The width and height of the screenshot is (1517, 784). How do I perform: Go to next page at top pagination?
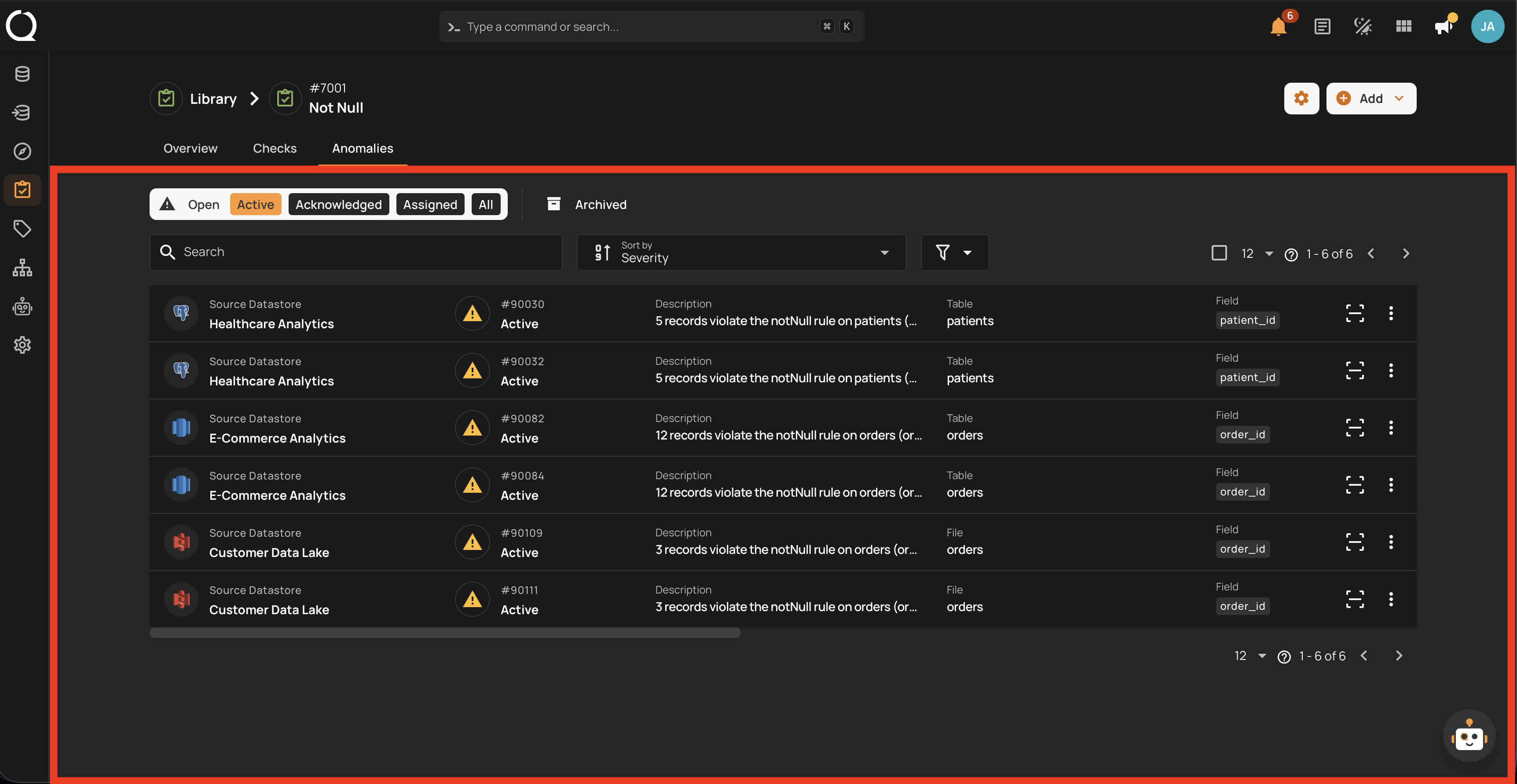(x=1406, y=254)
